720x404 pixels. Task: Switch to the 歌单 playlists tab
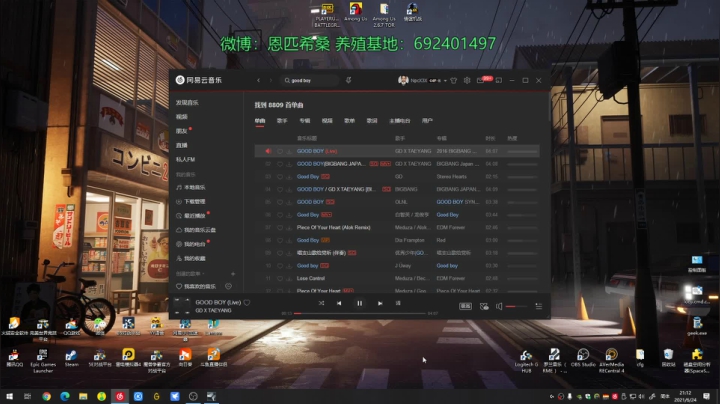click(349, 121)
